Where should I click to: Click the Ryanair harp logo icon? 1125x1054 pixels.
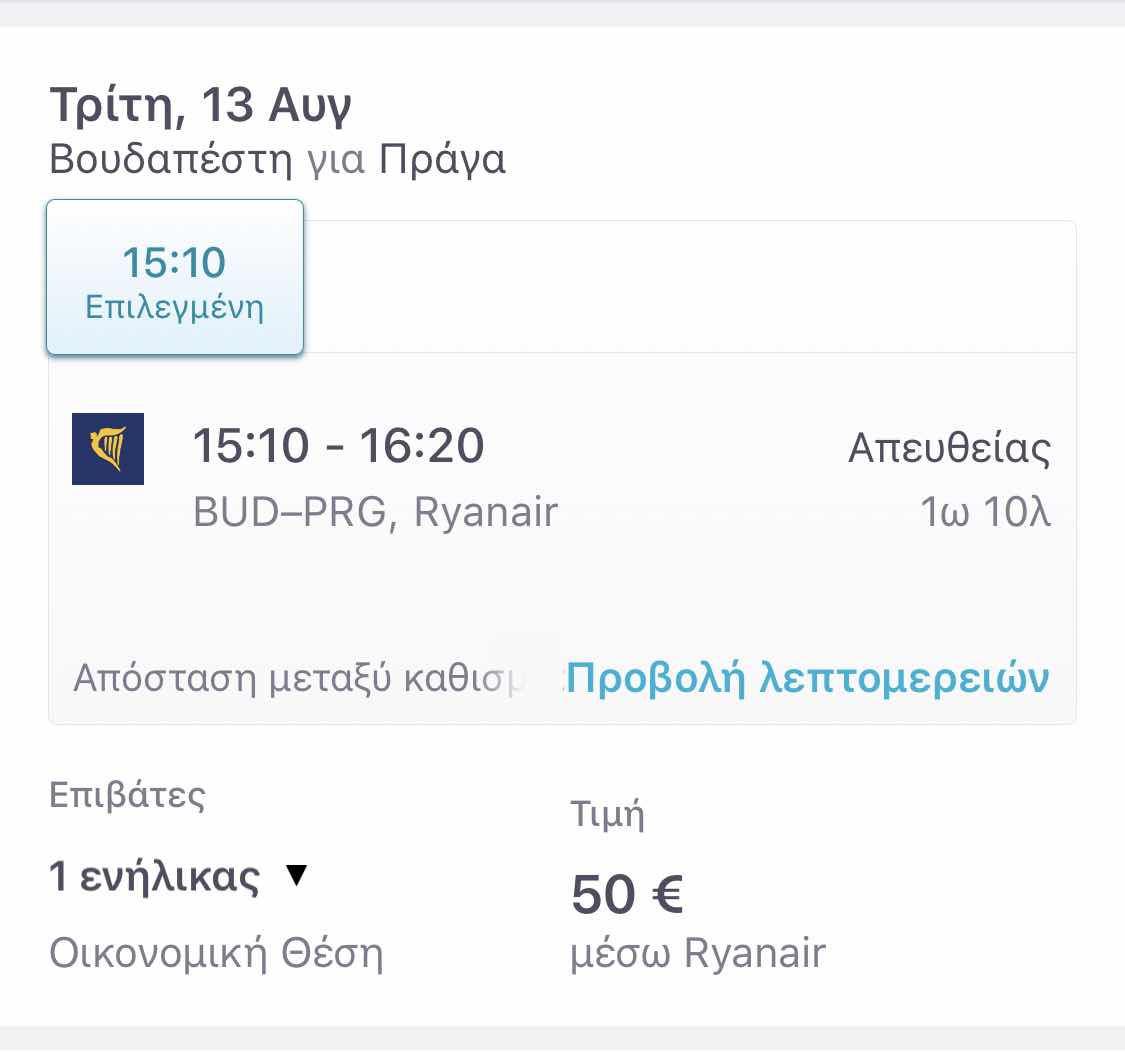point(108,448)
